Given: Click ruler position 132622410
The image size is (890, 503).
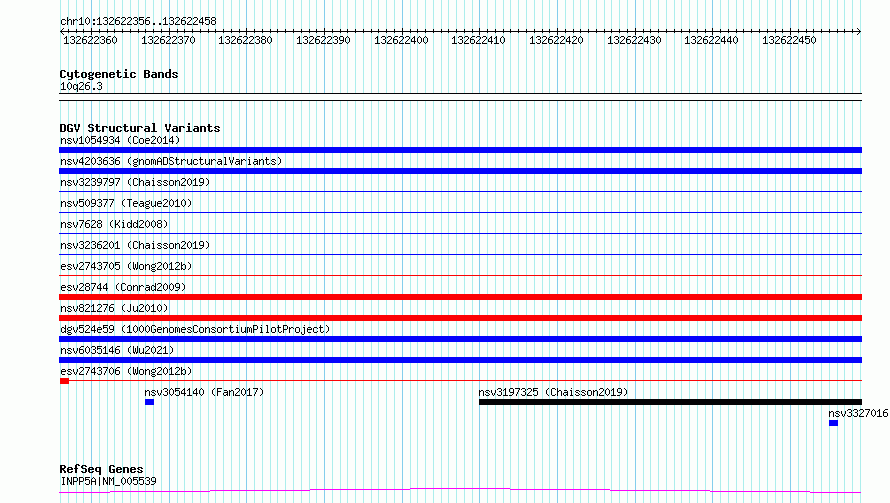Looking at the screenshot, I should click(x=478, y=40).
